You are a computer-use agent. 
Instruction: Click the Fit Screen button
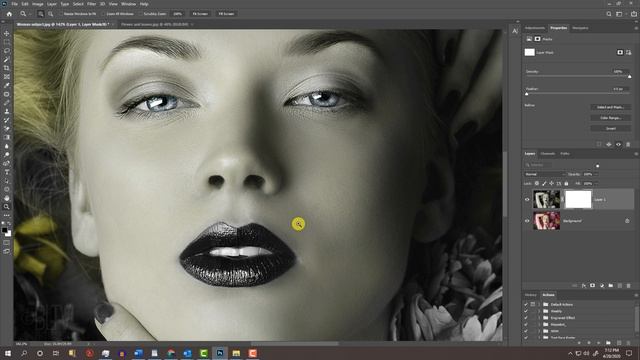coord(200,14)
